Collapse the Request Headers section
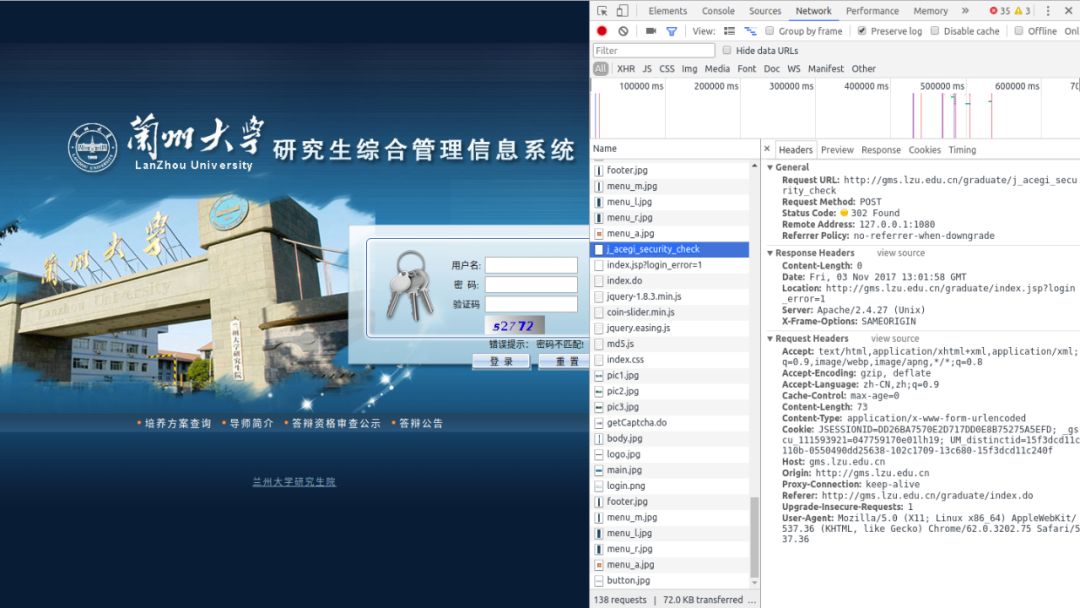The image size is (1080, 608). 770,339
